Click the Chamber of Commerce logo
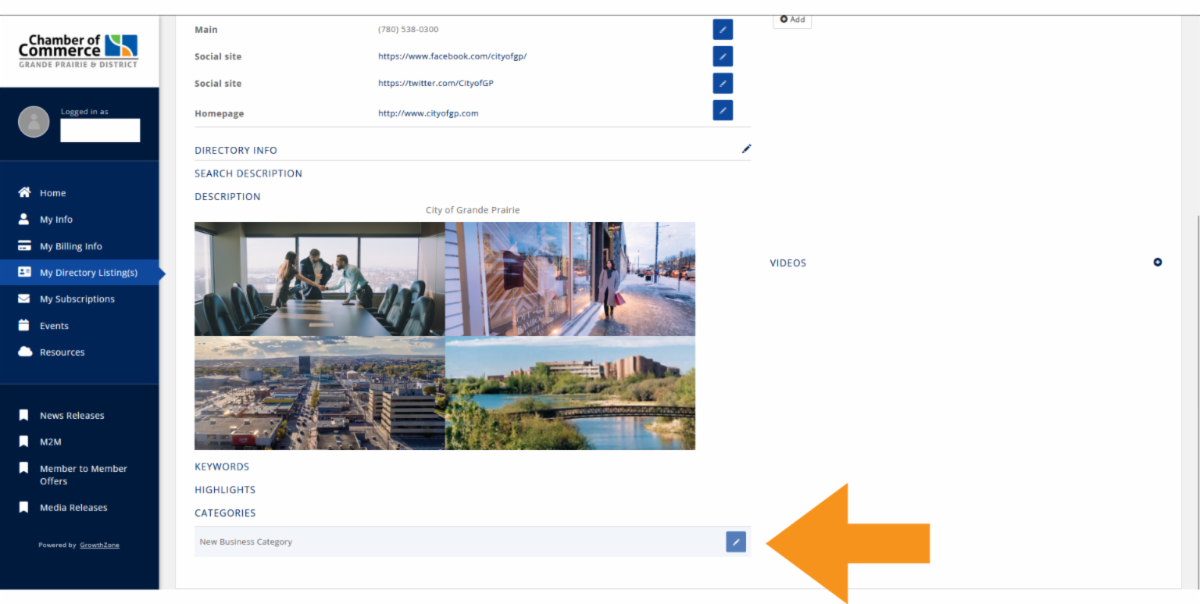1200x604 pixels. click(x=78, y=48)
